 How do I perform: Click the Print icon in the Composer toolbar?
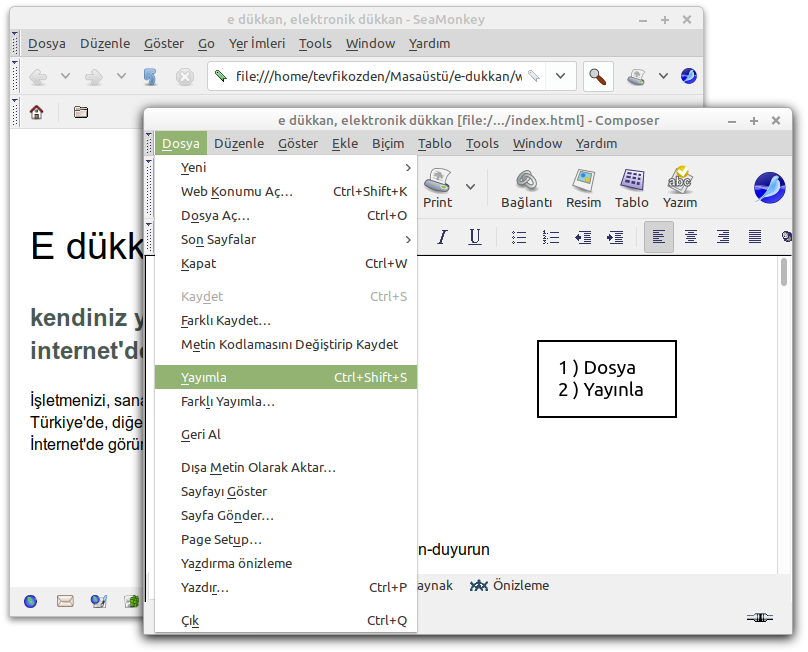pos(438,187)
